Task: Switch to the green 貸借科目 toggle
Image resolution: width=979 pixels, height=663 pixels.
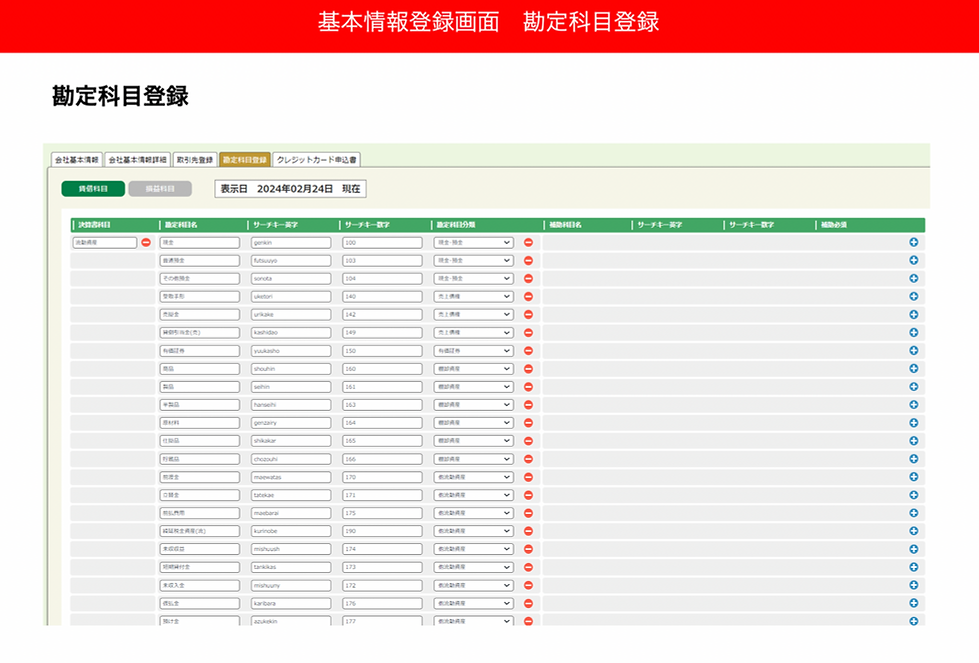Action: [93, 189]
